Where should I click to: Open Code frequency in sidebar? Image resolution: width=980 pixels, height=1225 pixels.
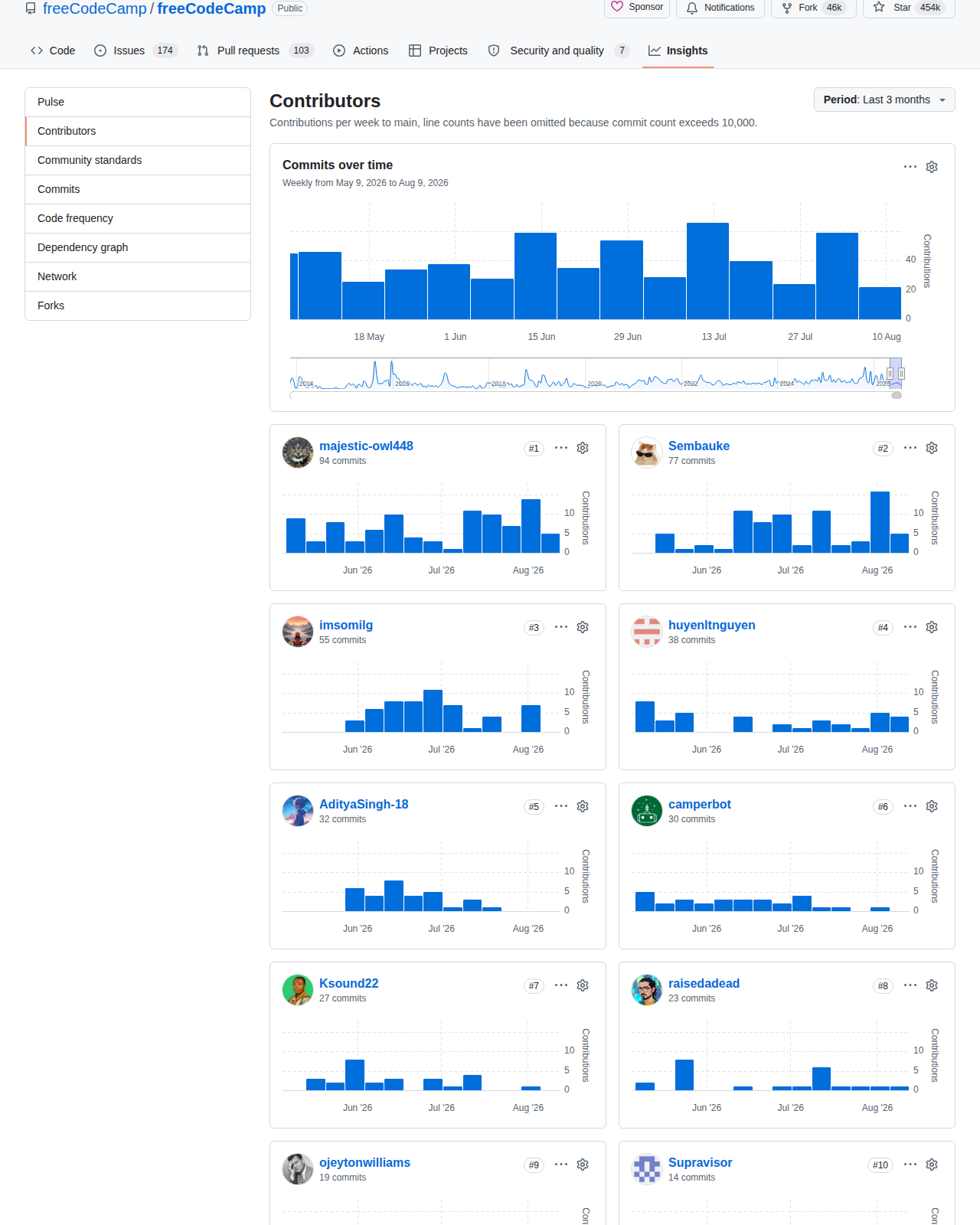138,218
